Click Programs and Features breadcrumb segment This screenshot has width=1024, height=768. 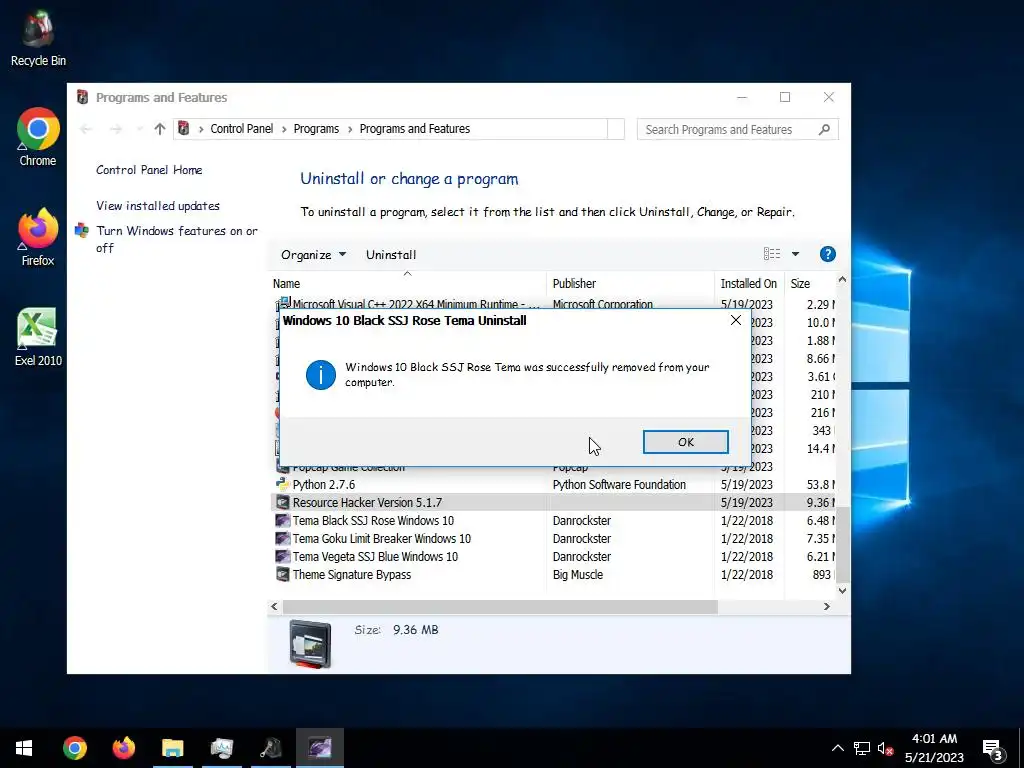click(x=415, y=129)
